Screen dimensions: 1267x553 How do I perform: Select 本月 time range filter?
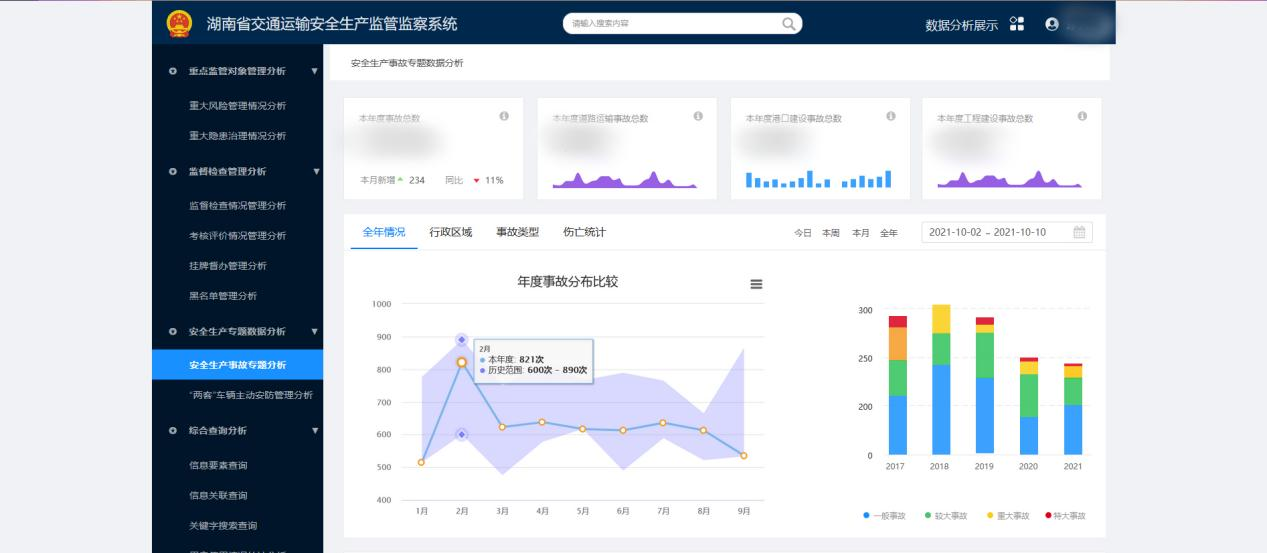(x=860, y=233)
